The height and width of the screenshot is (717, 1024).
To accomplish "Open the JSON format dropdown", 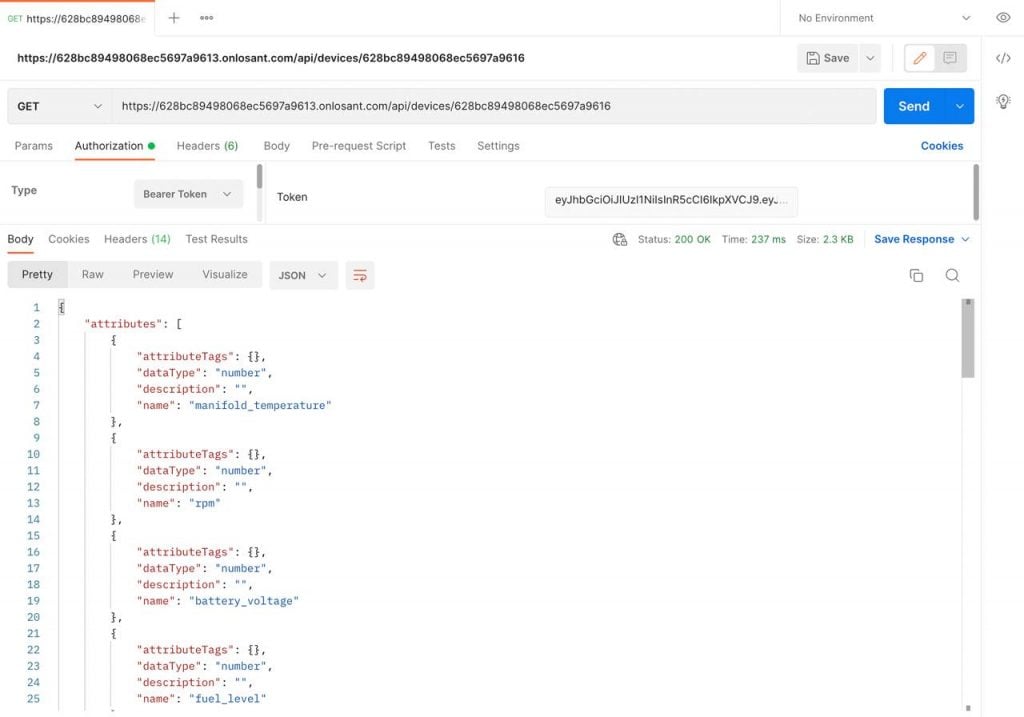I will 303,275.
